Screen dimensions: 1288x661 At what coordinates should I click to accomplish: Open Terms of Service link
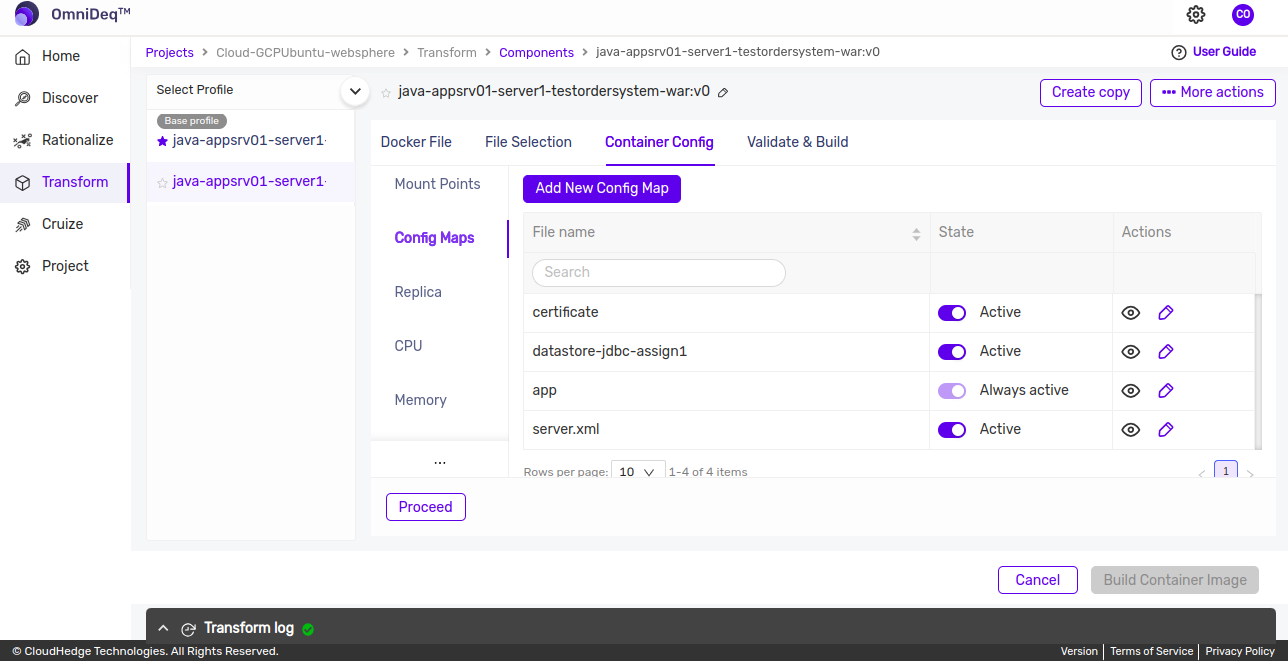[x=1151, y=651]
